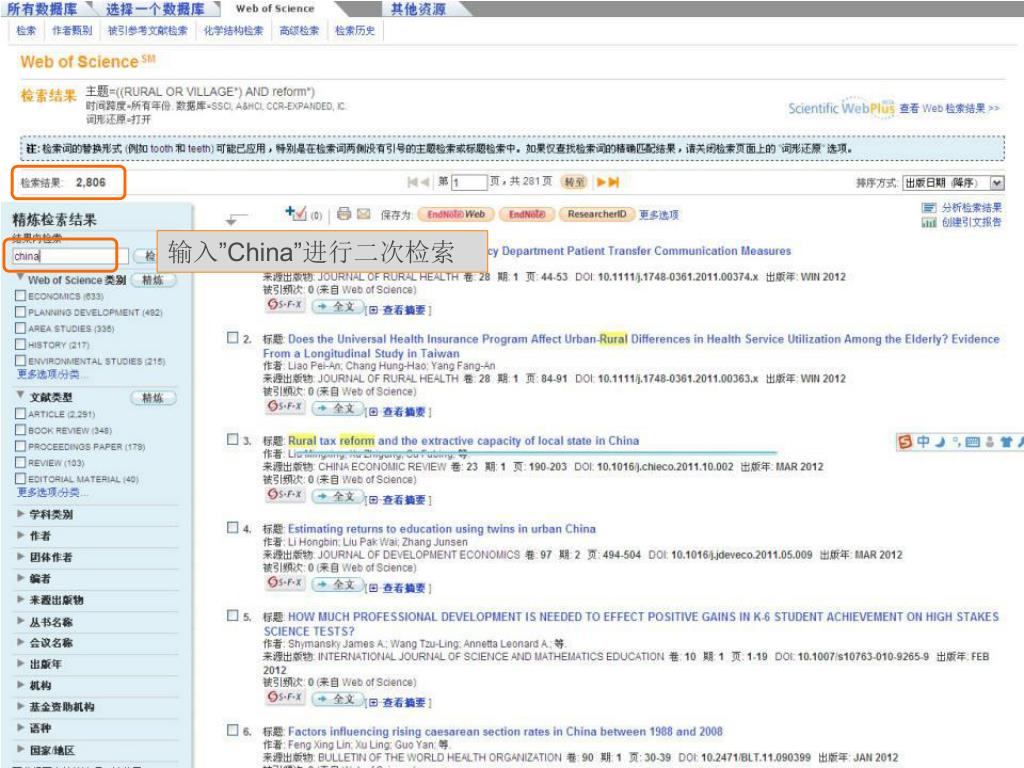1024x768 pixels.
Task: Email the selected records
Action: point(364,214)
